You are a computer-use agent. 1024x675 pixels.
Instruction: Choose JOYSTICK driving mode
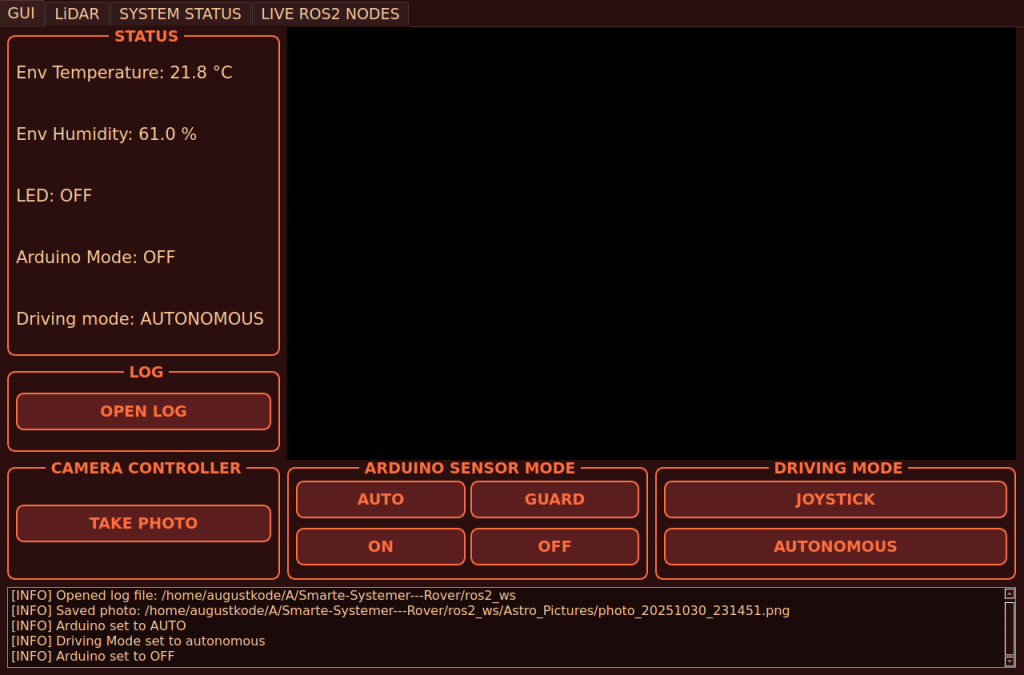[835, 499]
